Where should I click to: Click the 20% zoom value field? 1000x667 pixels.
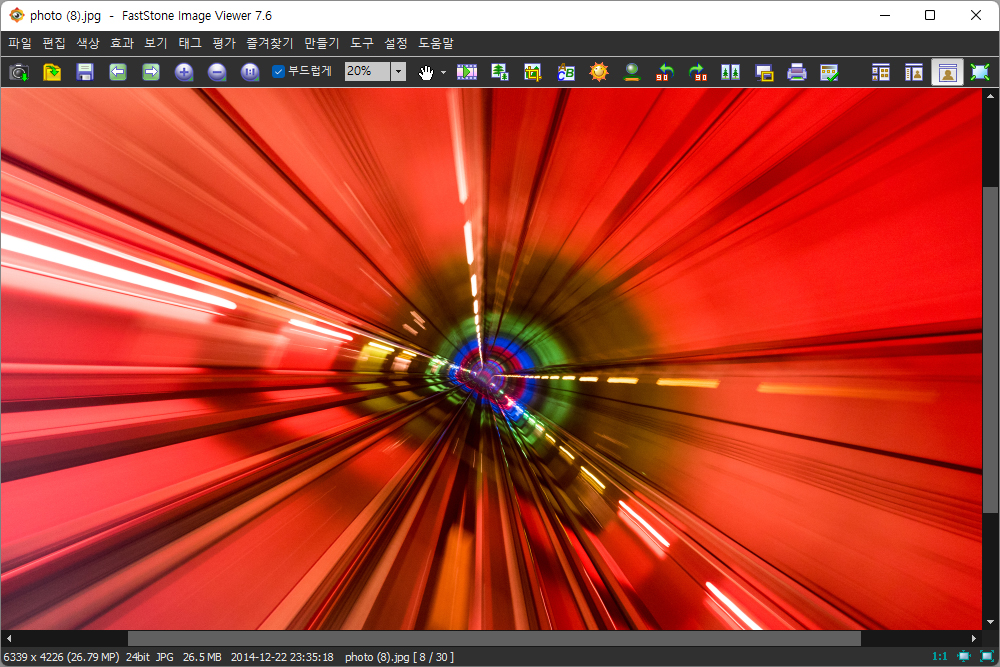point(367,71)
